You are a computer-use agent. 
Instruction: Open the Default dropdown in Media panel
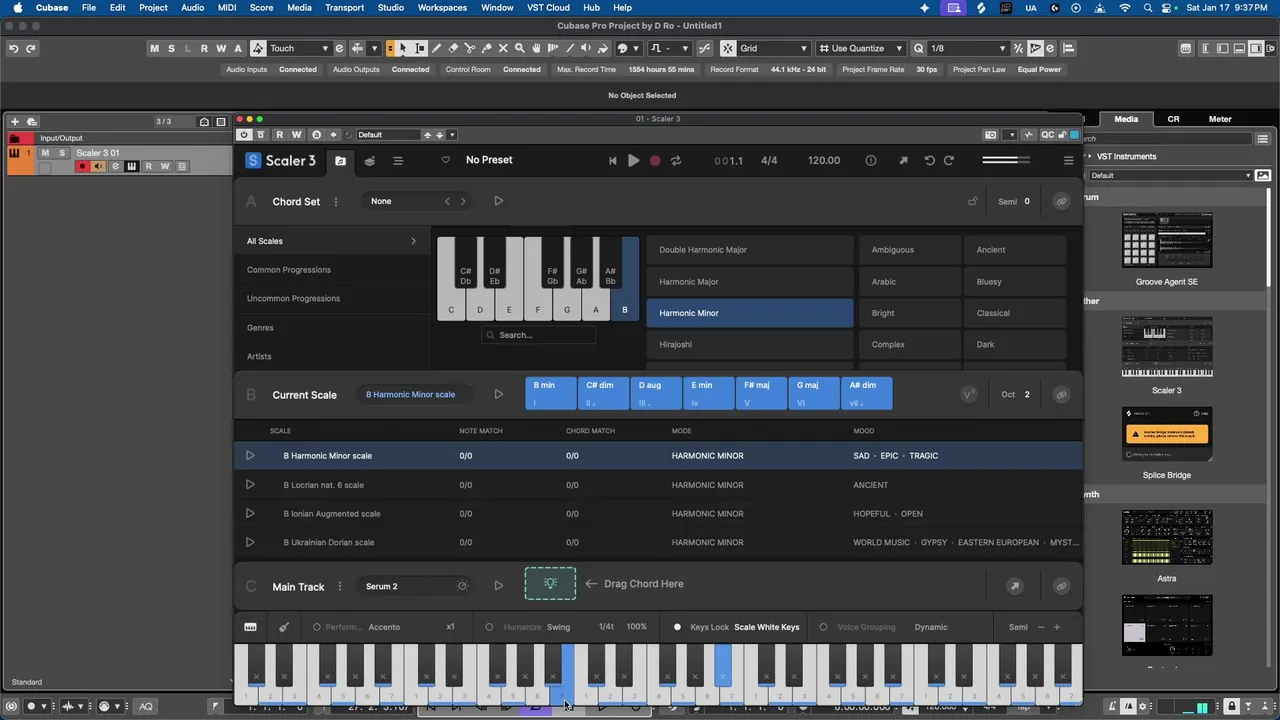tap(1170, 175)
